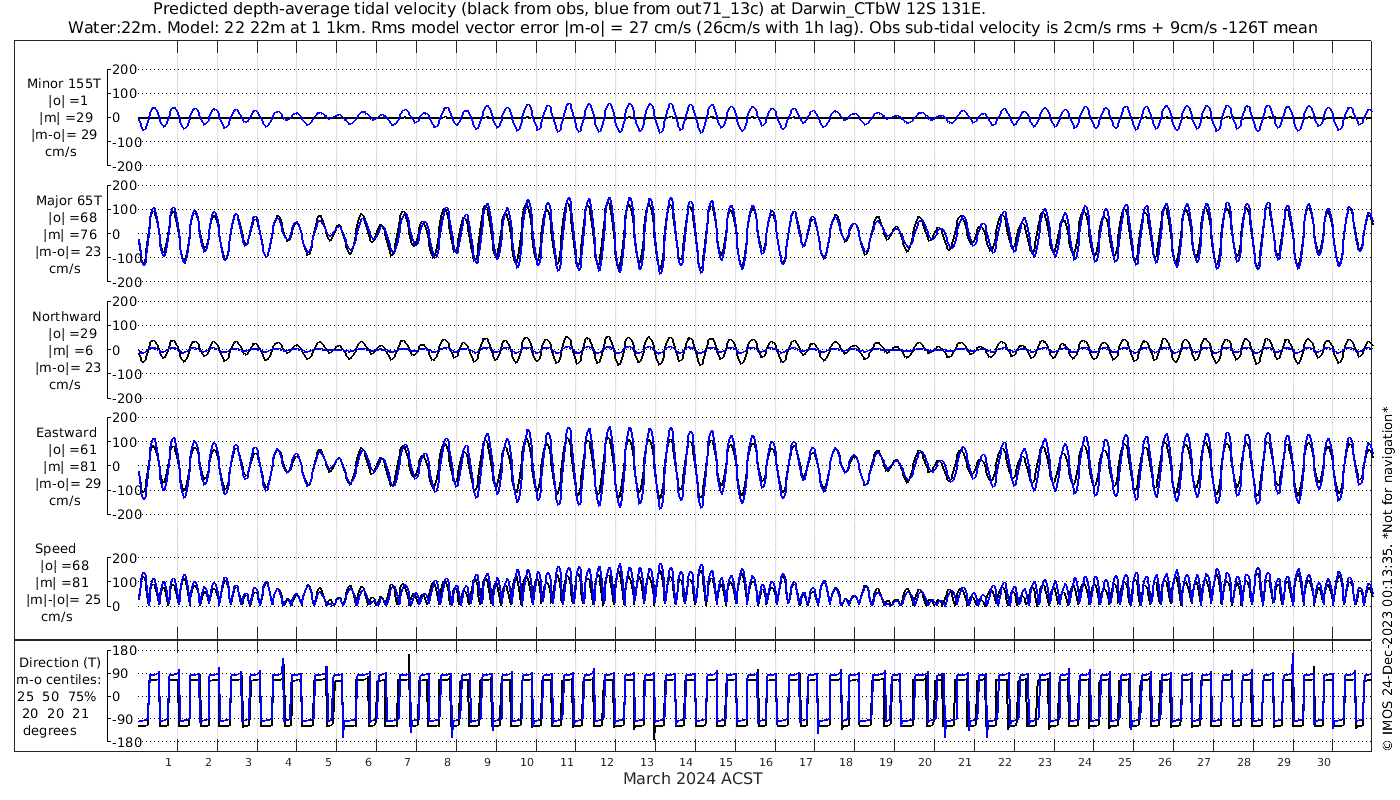The height and width of the screenshot is (800, 1400).
Task: Click day 25 tick label on date axis
Action: click(x=1124, y=762)
